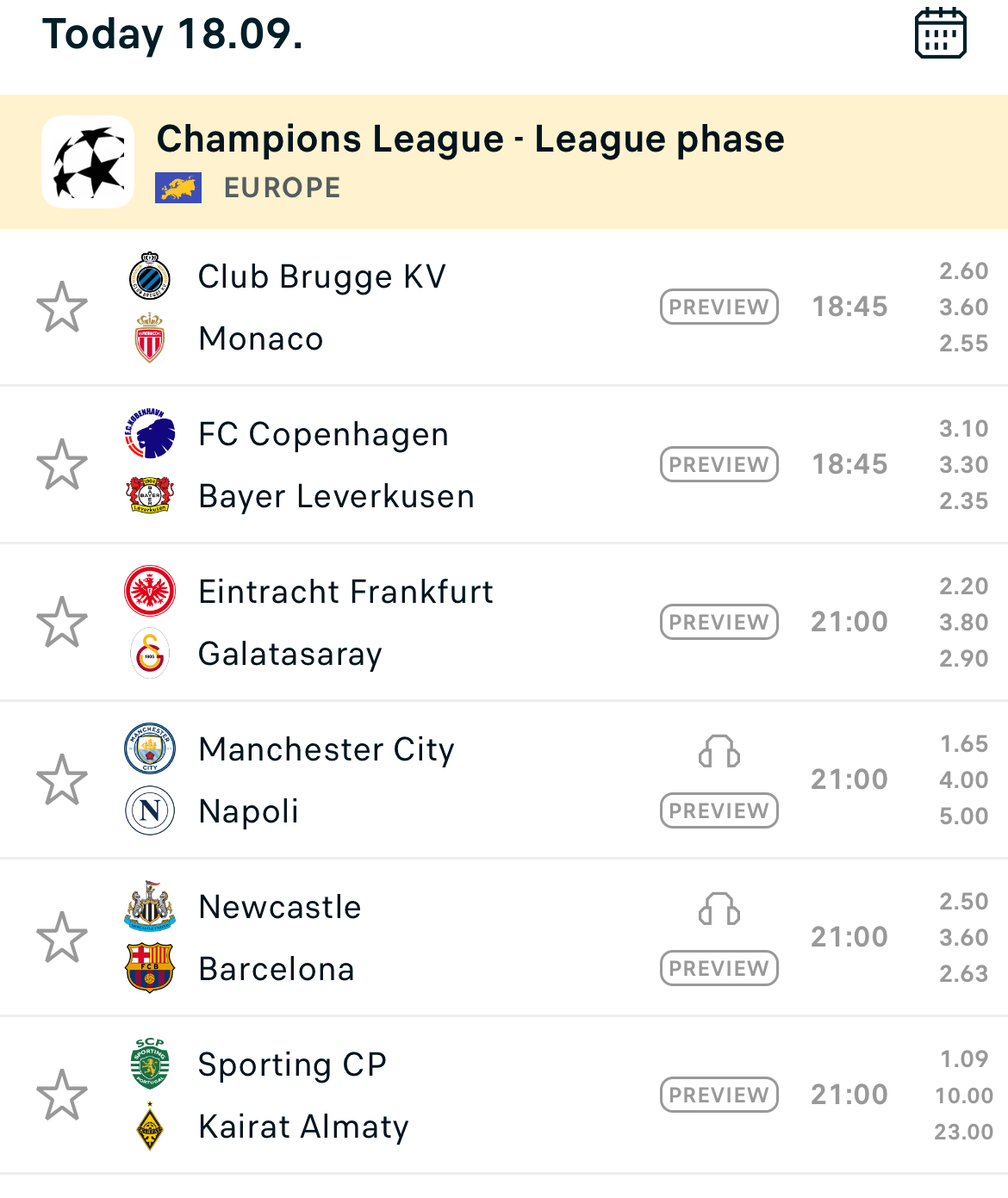Open the calendar date picker
The image size is (1008, 1198).
point(940,34)
